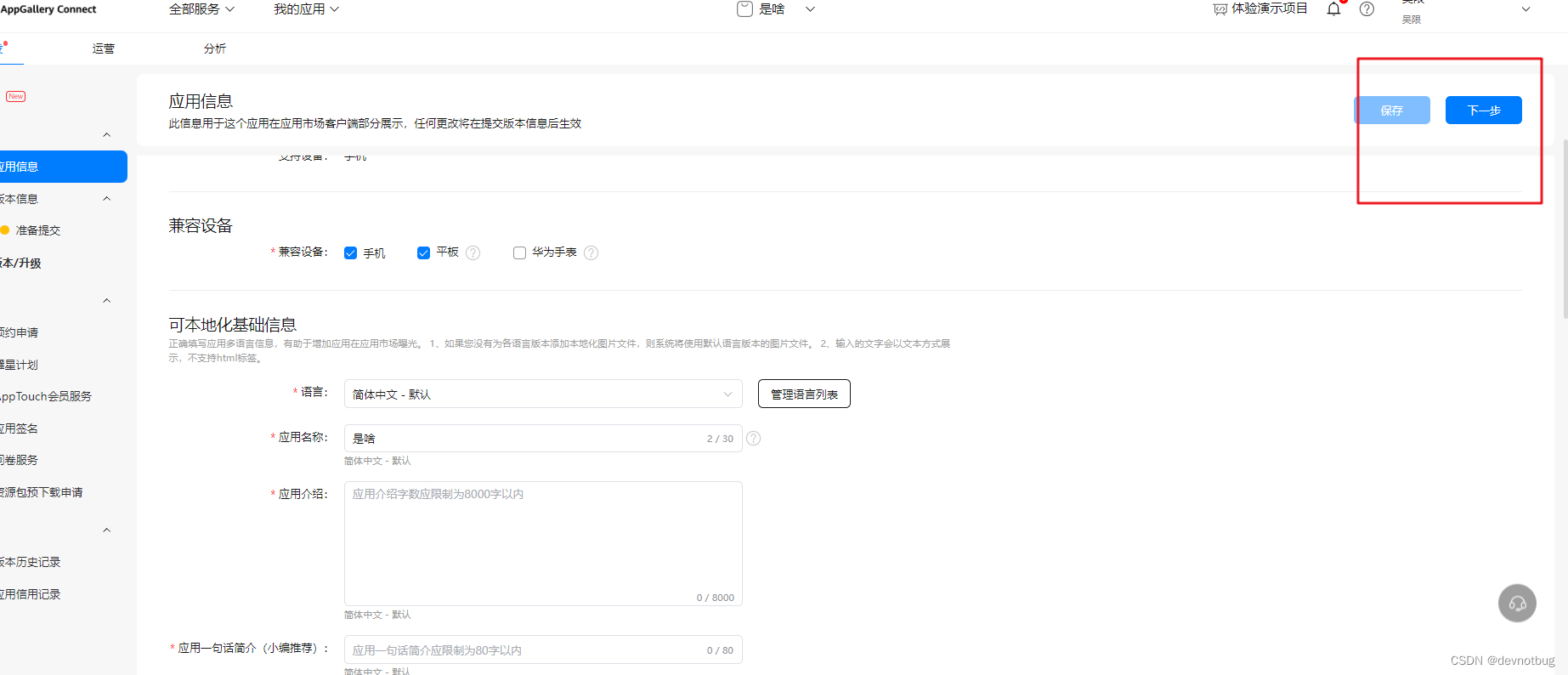Open 资源包预下载申请 in the sidebar

42,492
